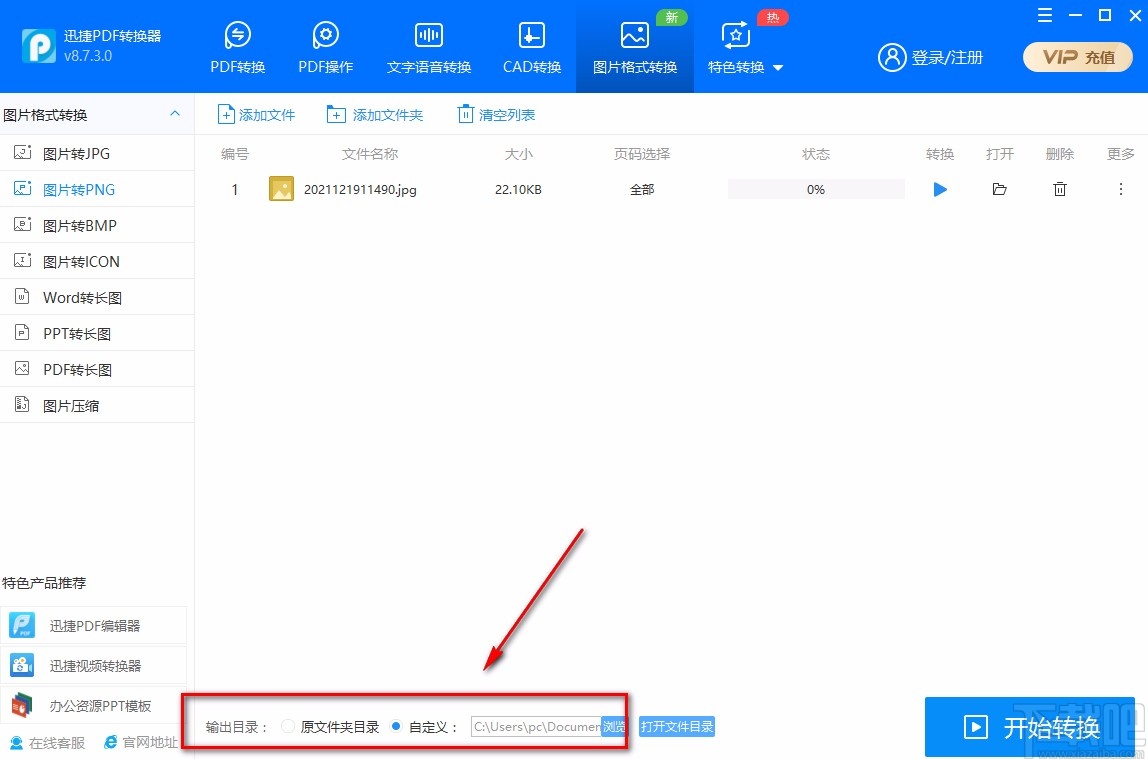Click 打开文件目录 link

pyautogui.click(x=676, y=727)
